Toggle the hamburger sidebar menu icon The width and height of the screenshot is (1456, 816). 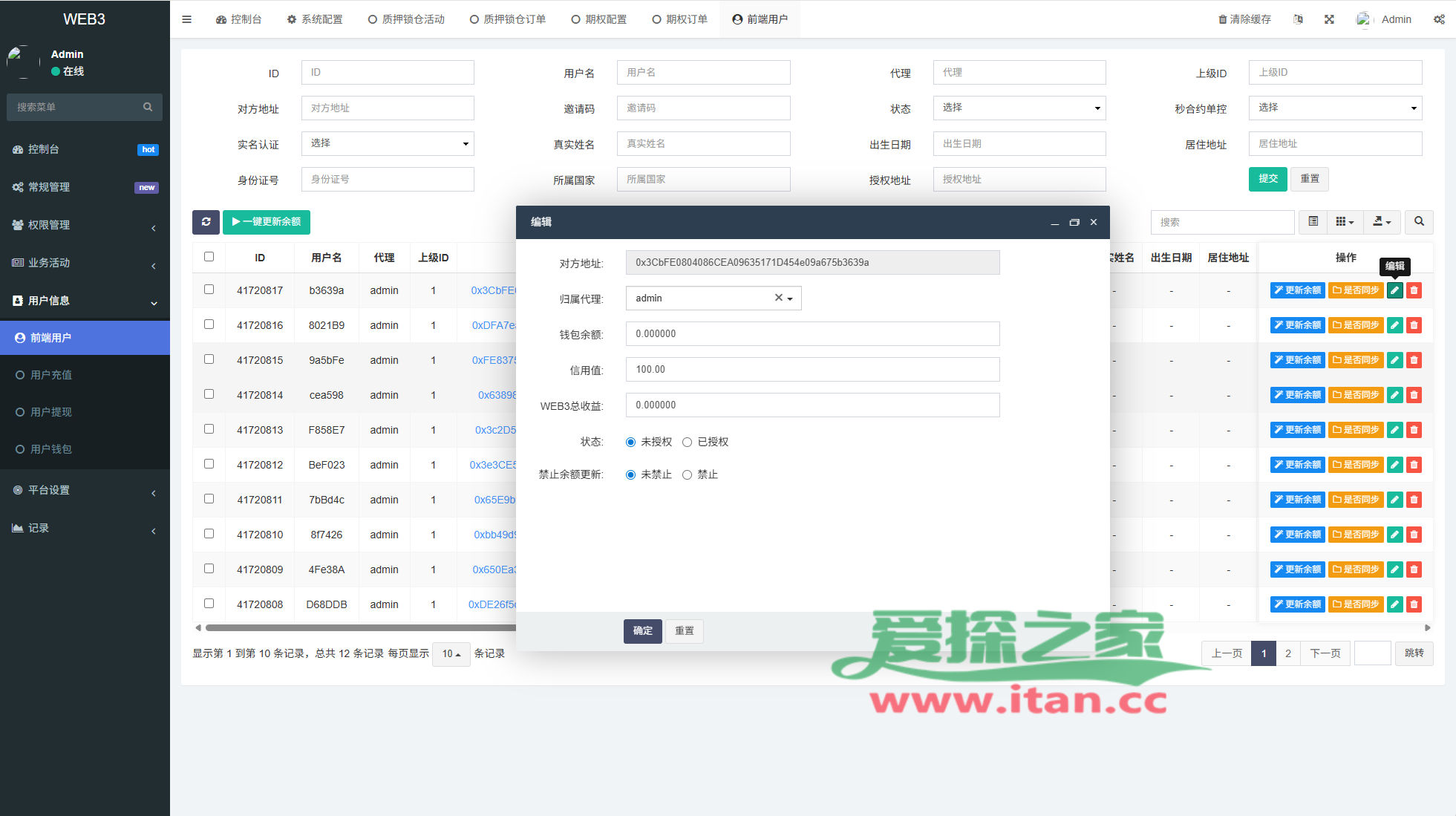click(186, 19)
